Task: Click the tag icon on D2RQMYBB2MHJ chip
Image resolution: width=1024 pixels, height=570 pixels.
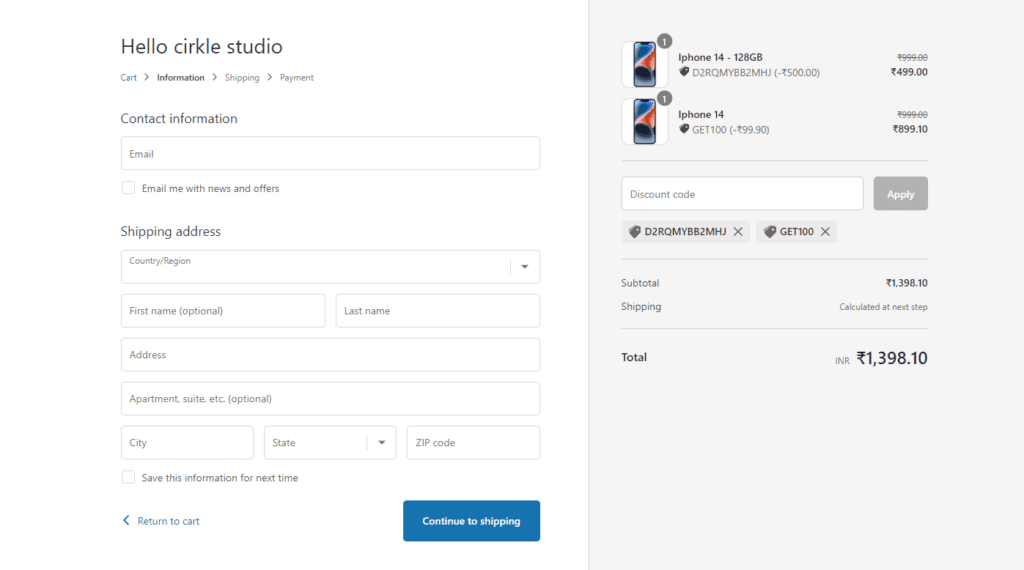Action: coord(634,232)
